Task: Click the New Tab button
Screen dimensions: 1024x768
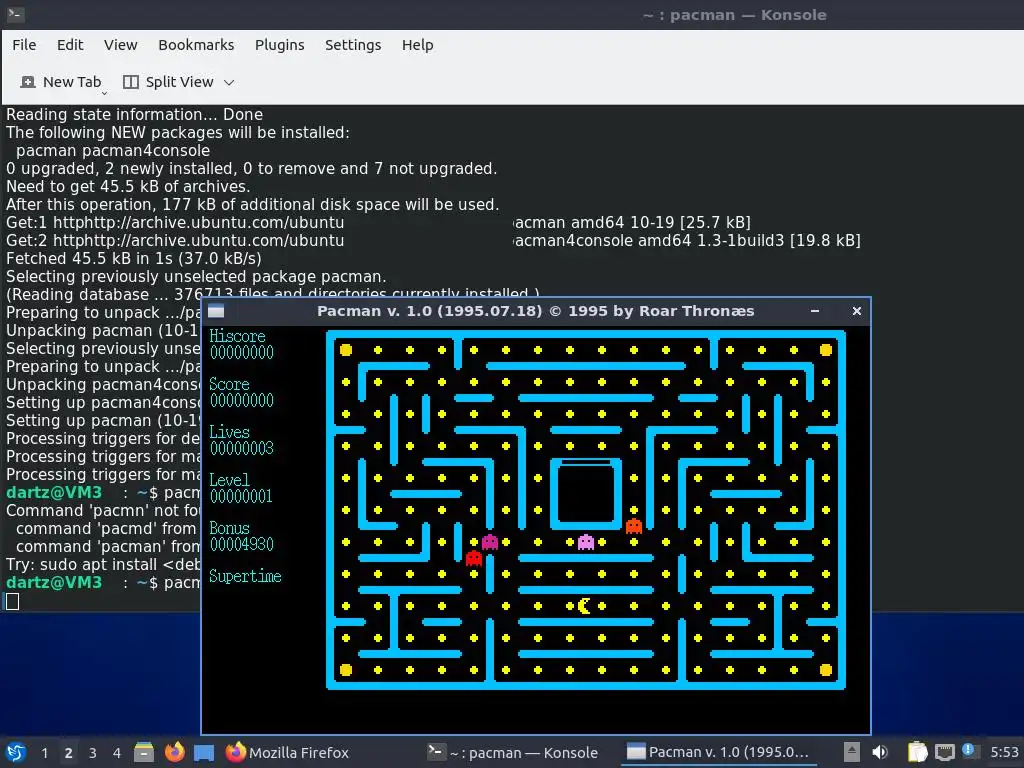Action: tap(61, 82)
